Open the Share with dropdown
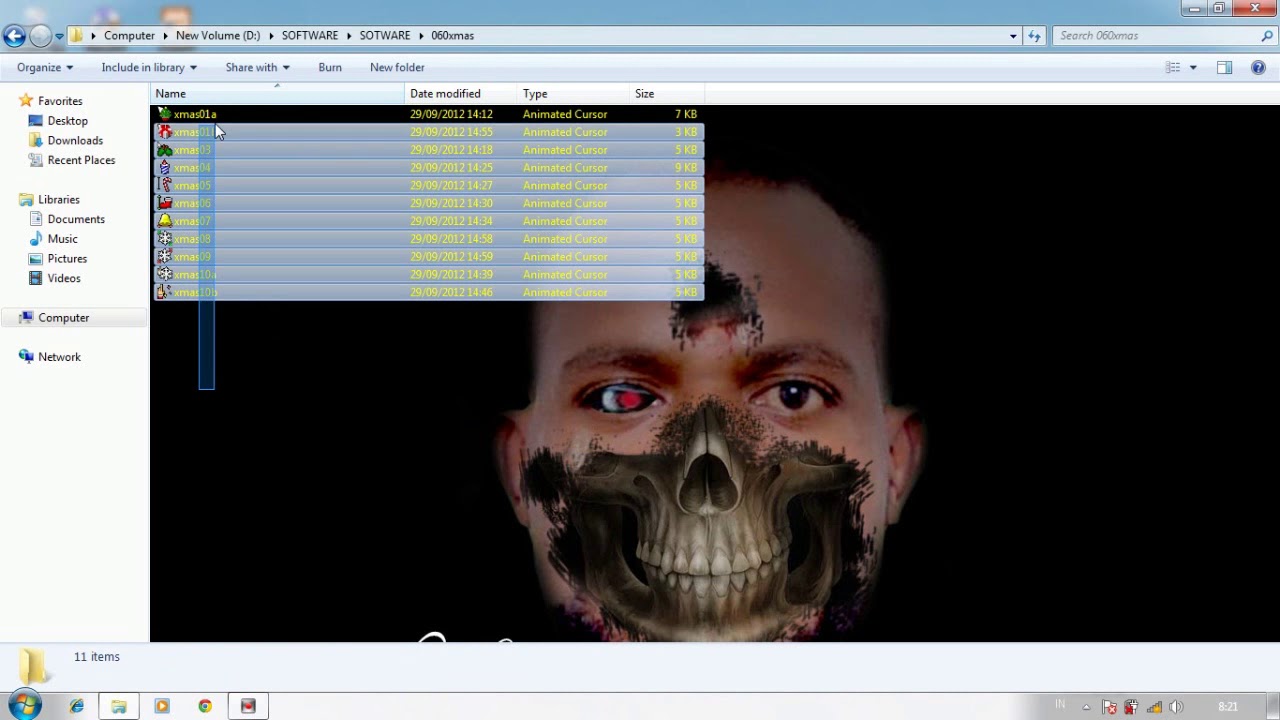 (257, 67)
